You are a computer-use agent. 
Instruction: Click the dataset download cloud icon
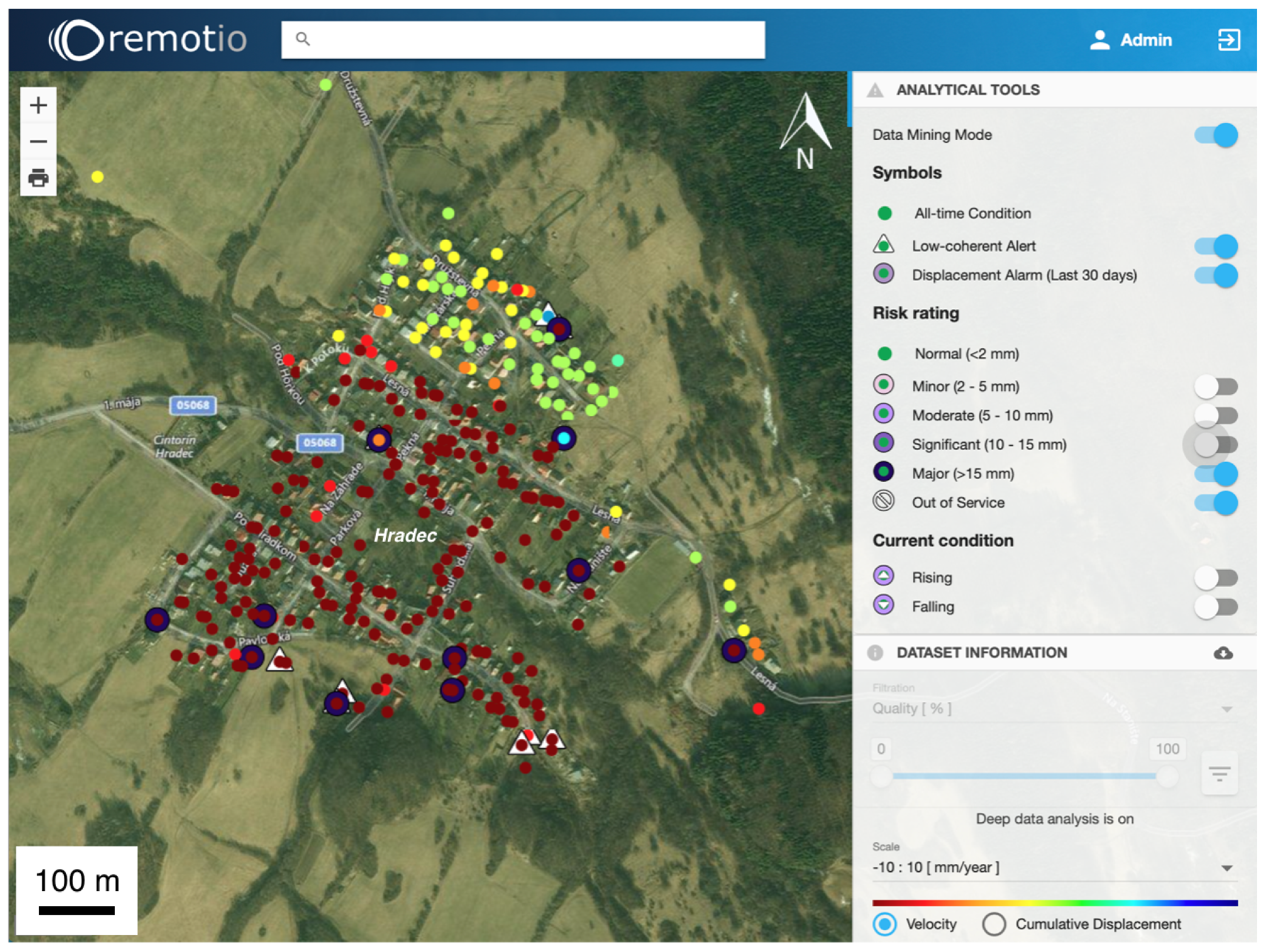[x=1222, y=653]
